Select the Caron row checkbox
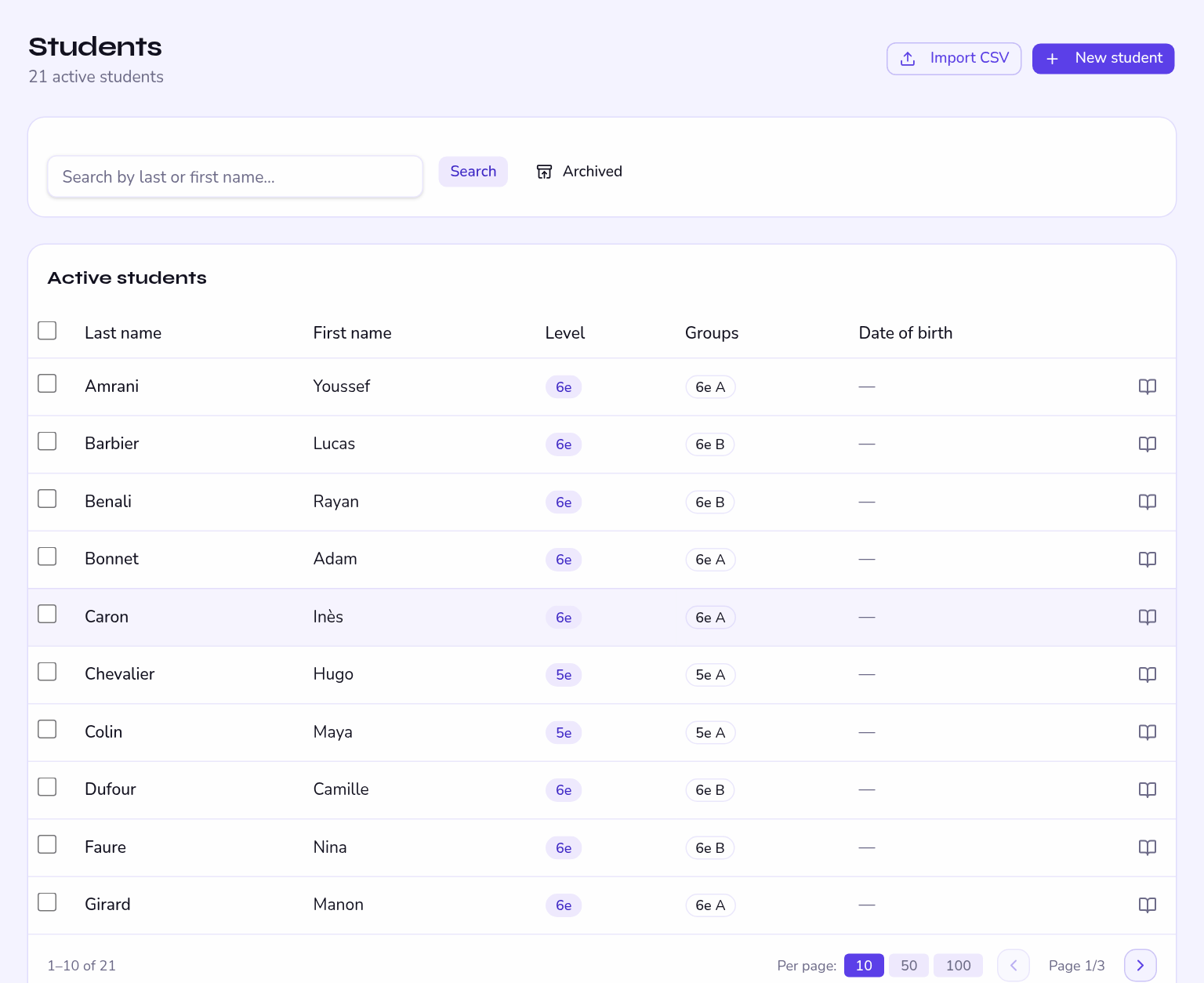 click(47, 614)
